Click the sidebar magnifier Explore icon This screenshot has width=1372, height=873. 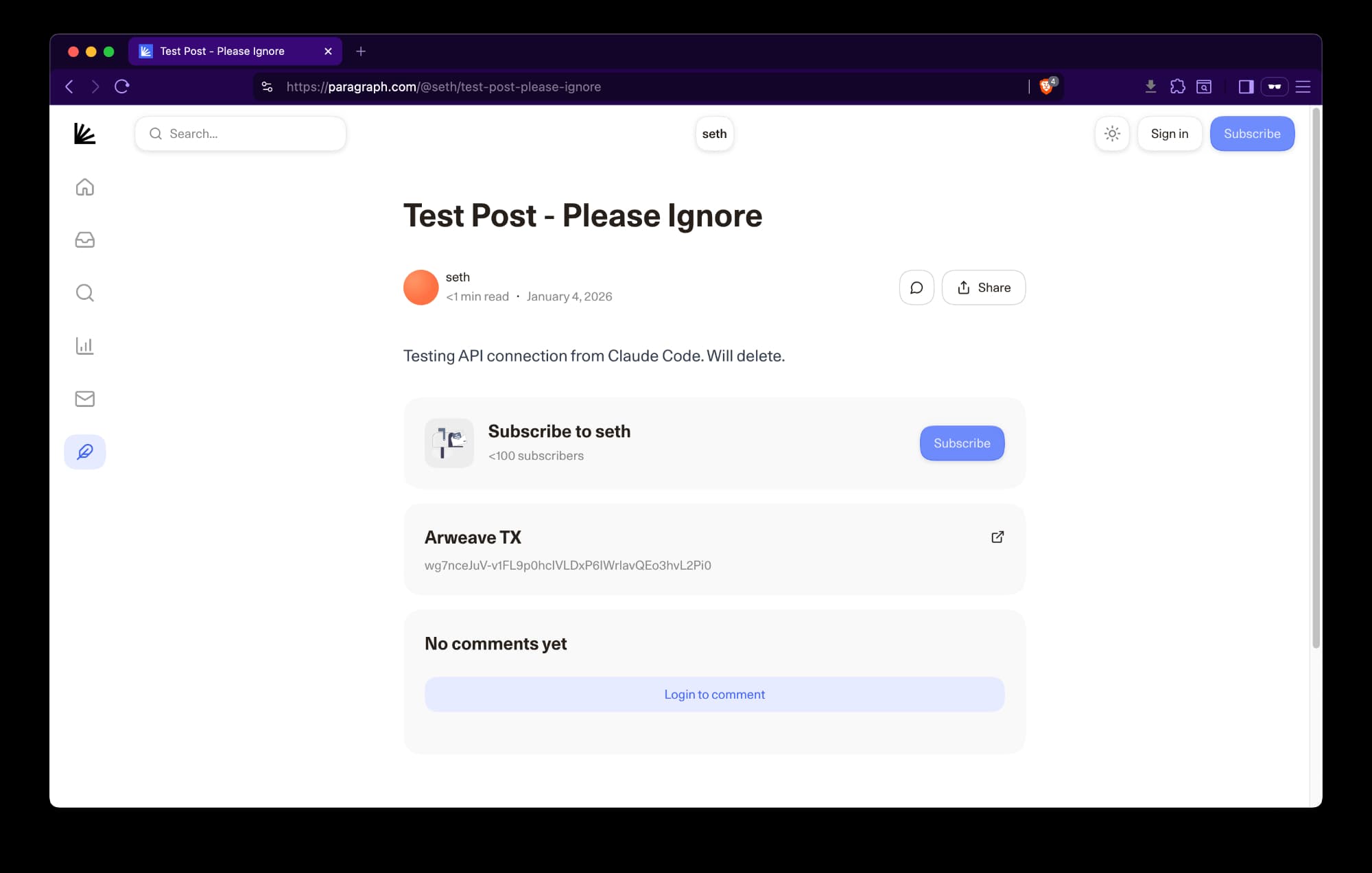[x=84, y=293]
